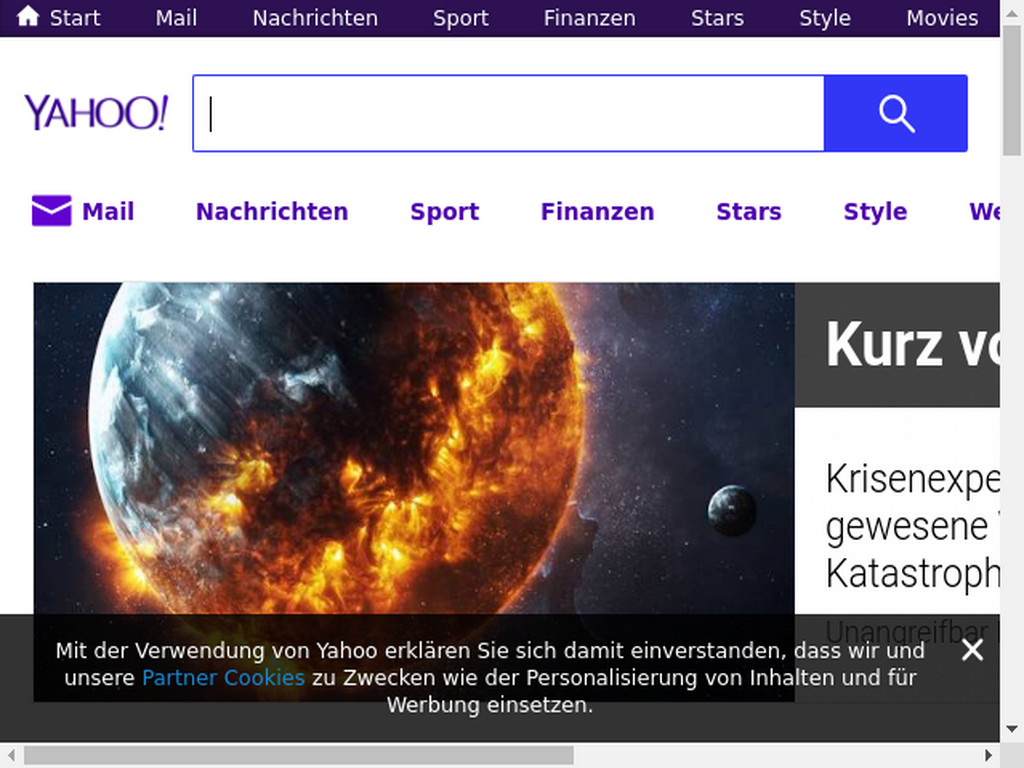Open Mail in the top dark bar
Image resolution: width=1024 pixels, height=768 pixels.
176,18
